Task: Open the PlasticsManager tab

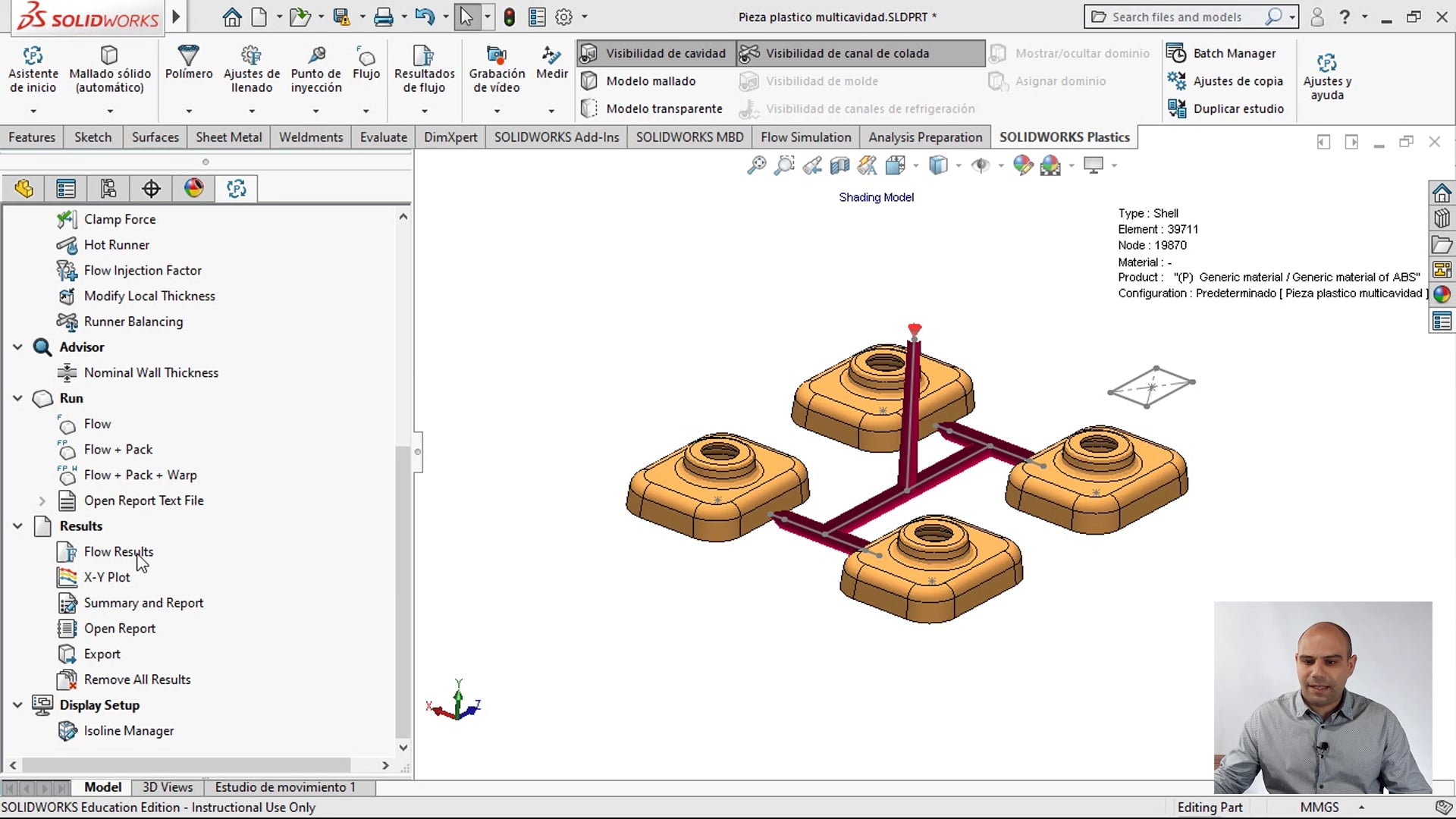Action: 237,189
